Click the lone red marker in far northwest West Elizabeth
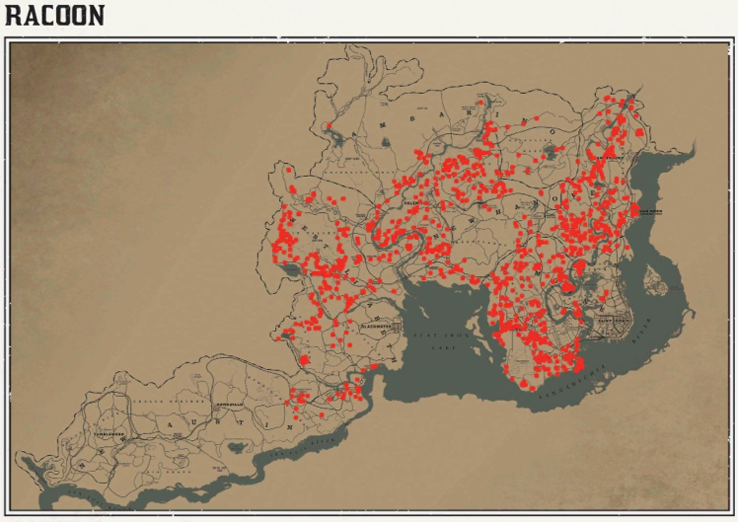Screen dimensions: 738x522 (x=288, y=170)
